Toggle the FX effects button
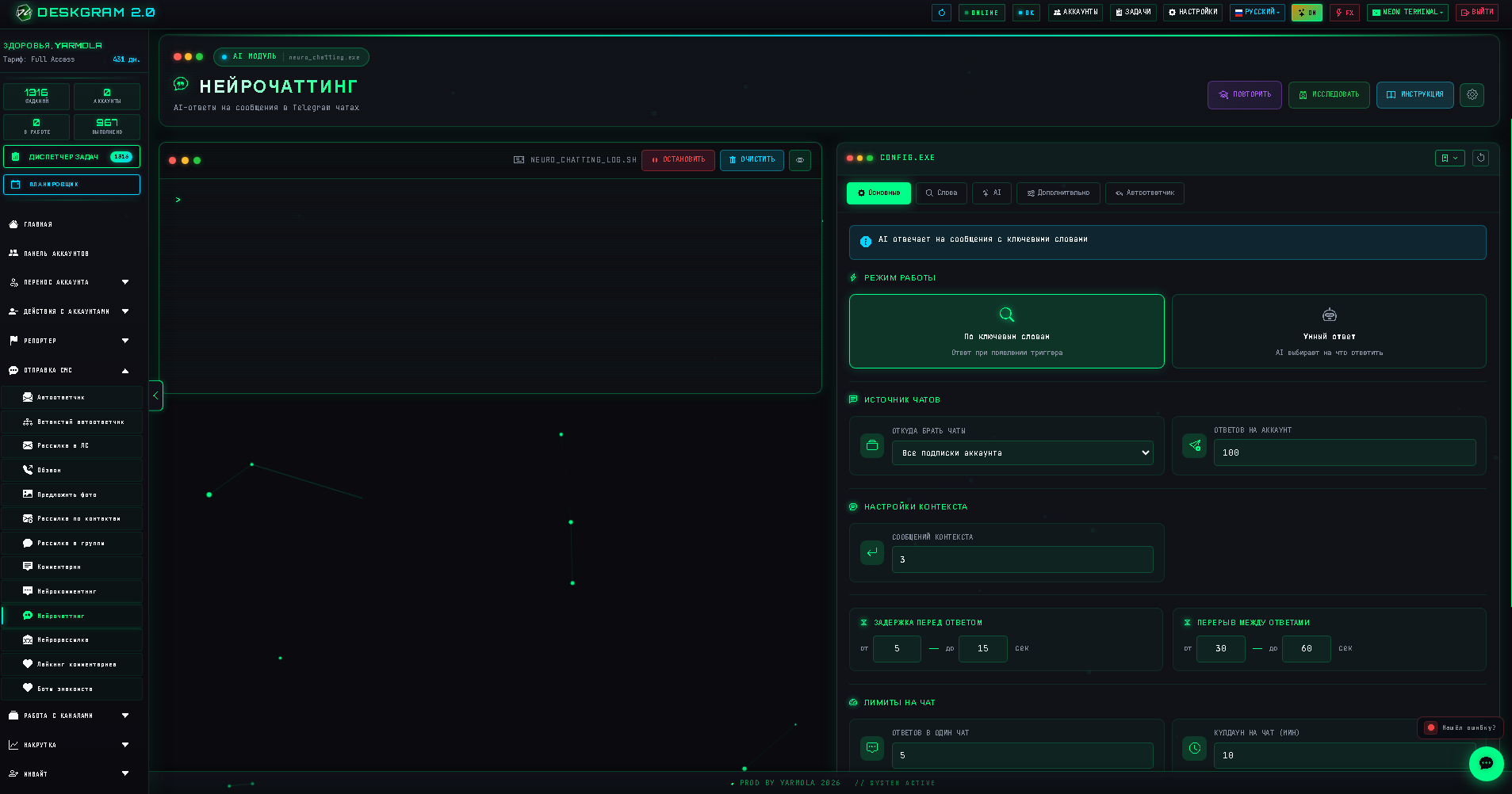1512x794 pixels. (1345, 13)
